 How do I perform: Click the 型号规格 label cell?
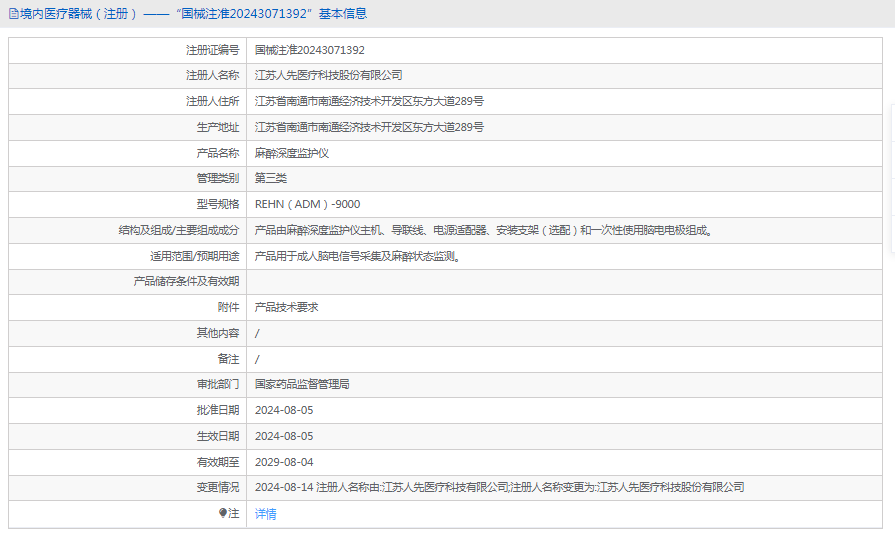point(127,204)
